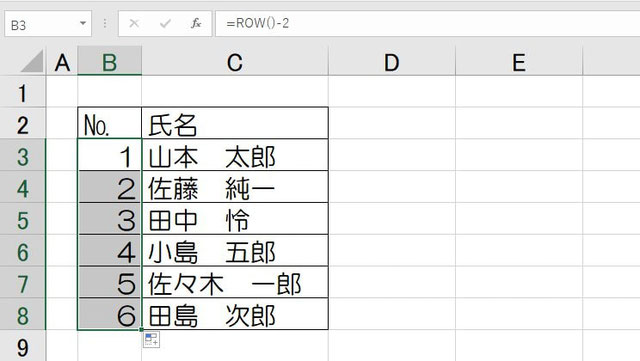640x361 pixels.
Task: Select the cell containing 佐々木 一郎
Action: 235,283
